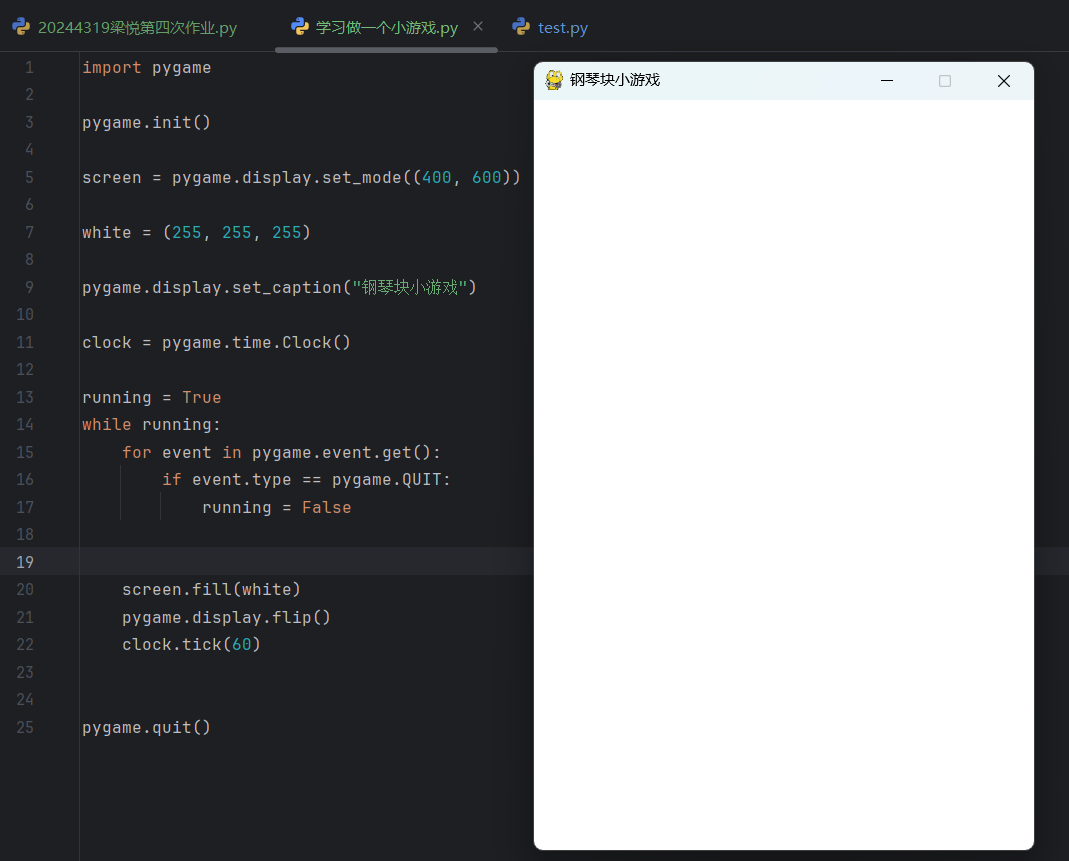Click on 'pygame.init()' code line
1069x861 pixels.
(x=147, y=123)
